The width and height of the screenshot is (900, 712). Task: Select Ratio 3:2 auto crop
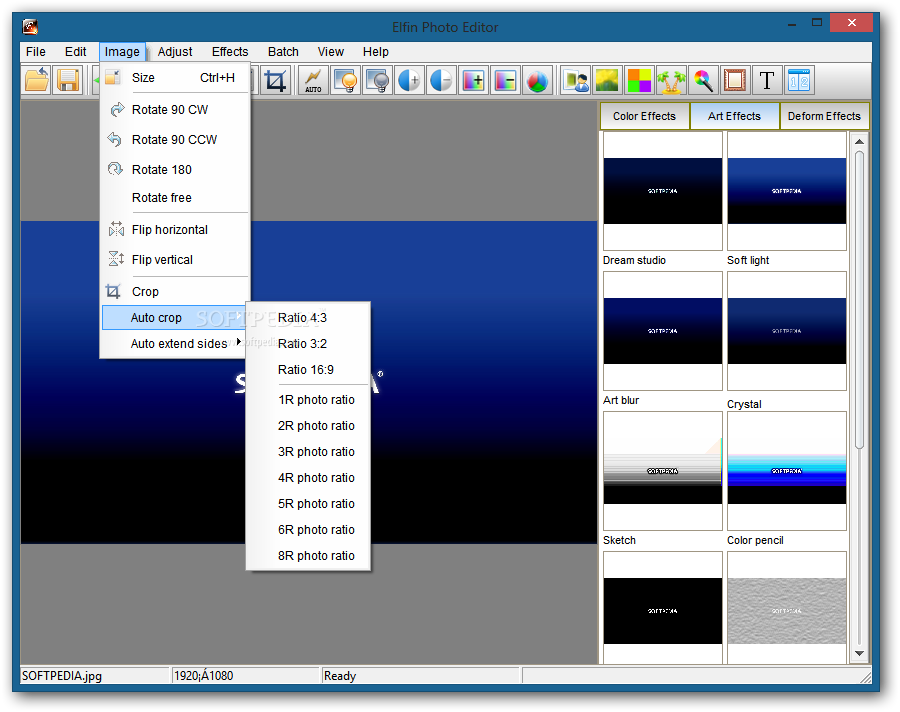308,343
